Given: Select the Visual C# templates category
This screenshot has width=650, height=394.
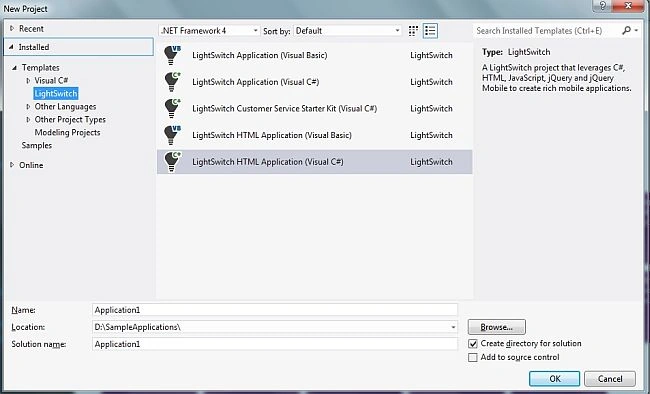Looking at the screenshot, I should (x=51, y=80).
